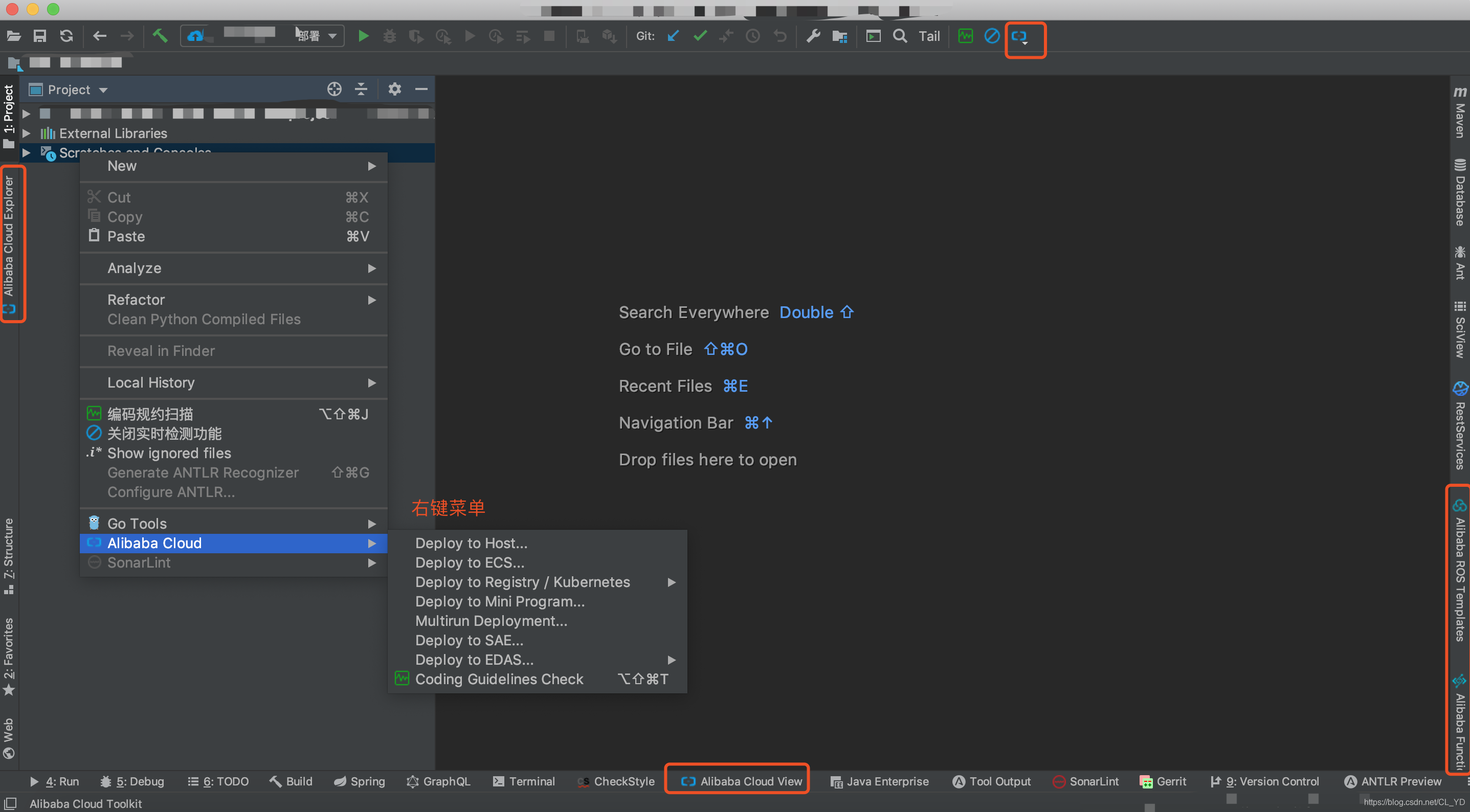This screenshot has height=812, width=1470.
Task: Open the Alibaba Cloud View tab
Action: [739, 781]
